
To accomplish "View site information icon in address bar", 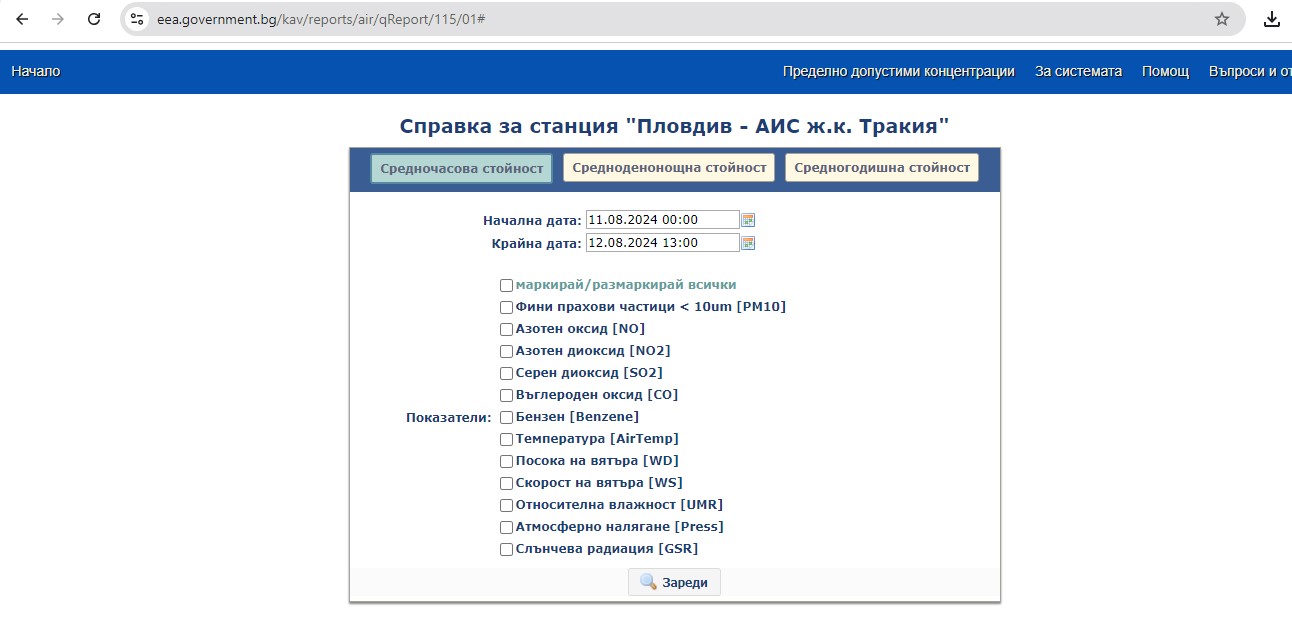I will pos(138,19).
